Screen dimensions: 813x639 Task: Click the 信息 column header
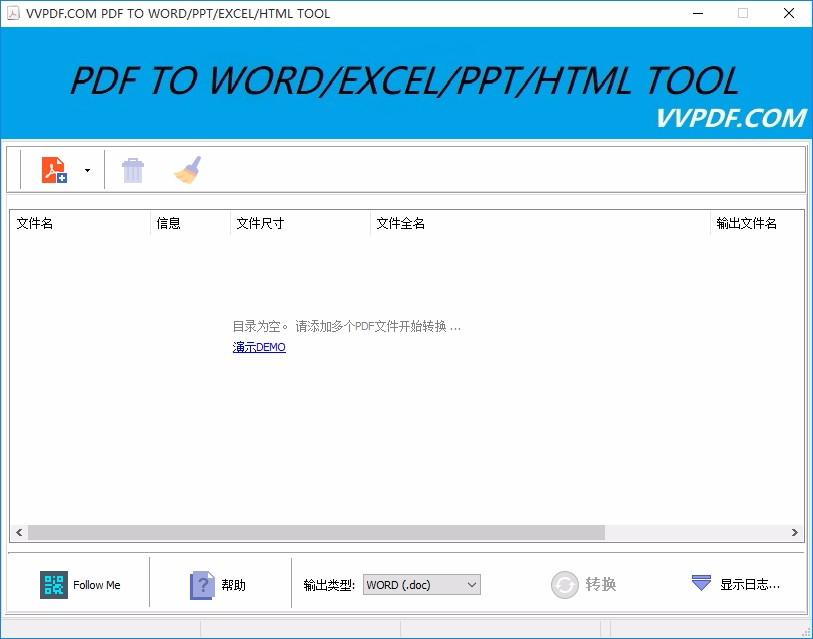pos(190,223)
